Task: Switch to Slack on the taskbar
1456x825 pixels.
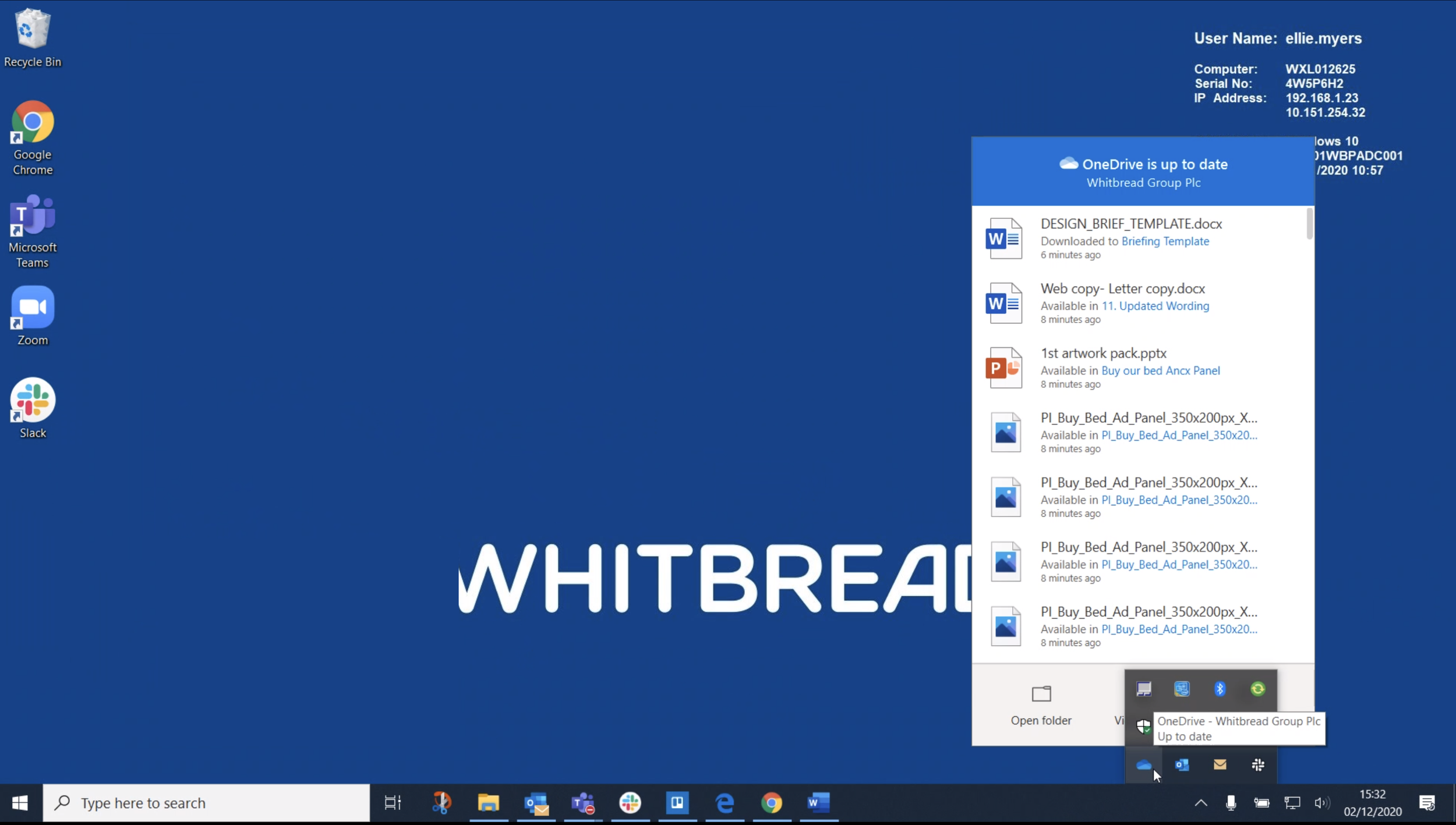Action: (630, 803)
